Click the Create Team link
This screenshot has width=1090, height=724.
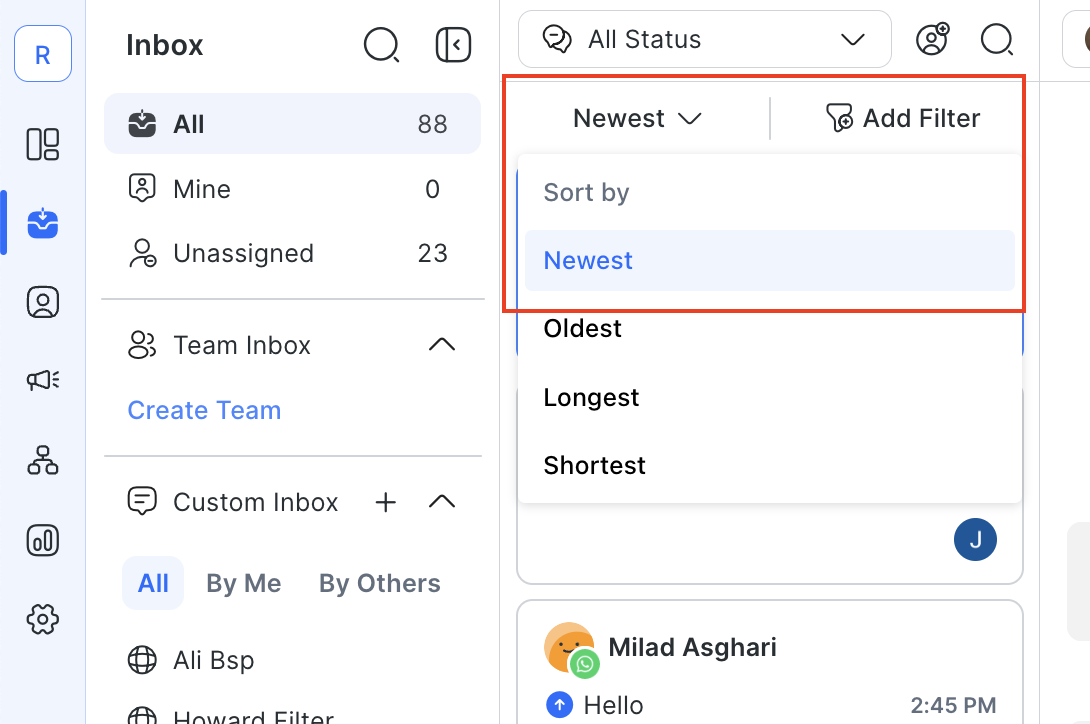pyautogui.click(x=204, y=410)
